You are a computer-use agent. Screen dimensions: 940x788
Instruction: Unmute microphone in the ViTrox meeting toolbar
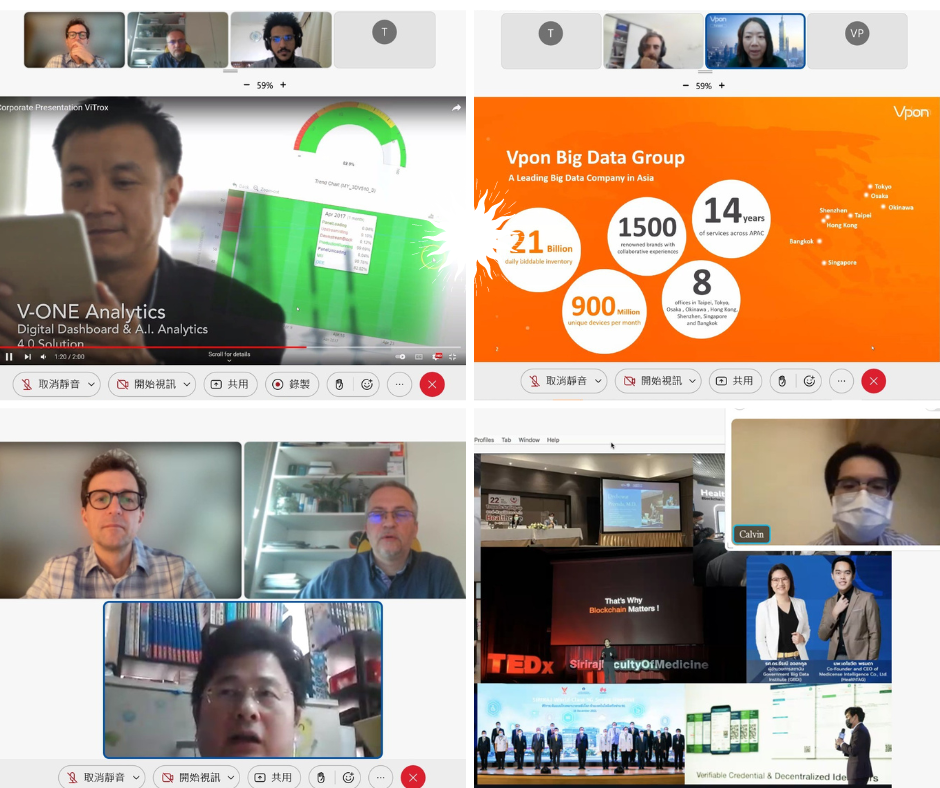[49, 384]
